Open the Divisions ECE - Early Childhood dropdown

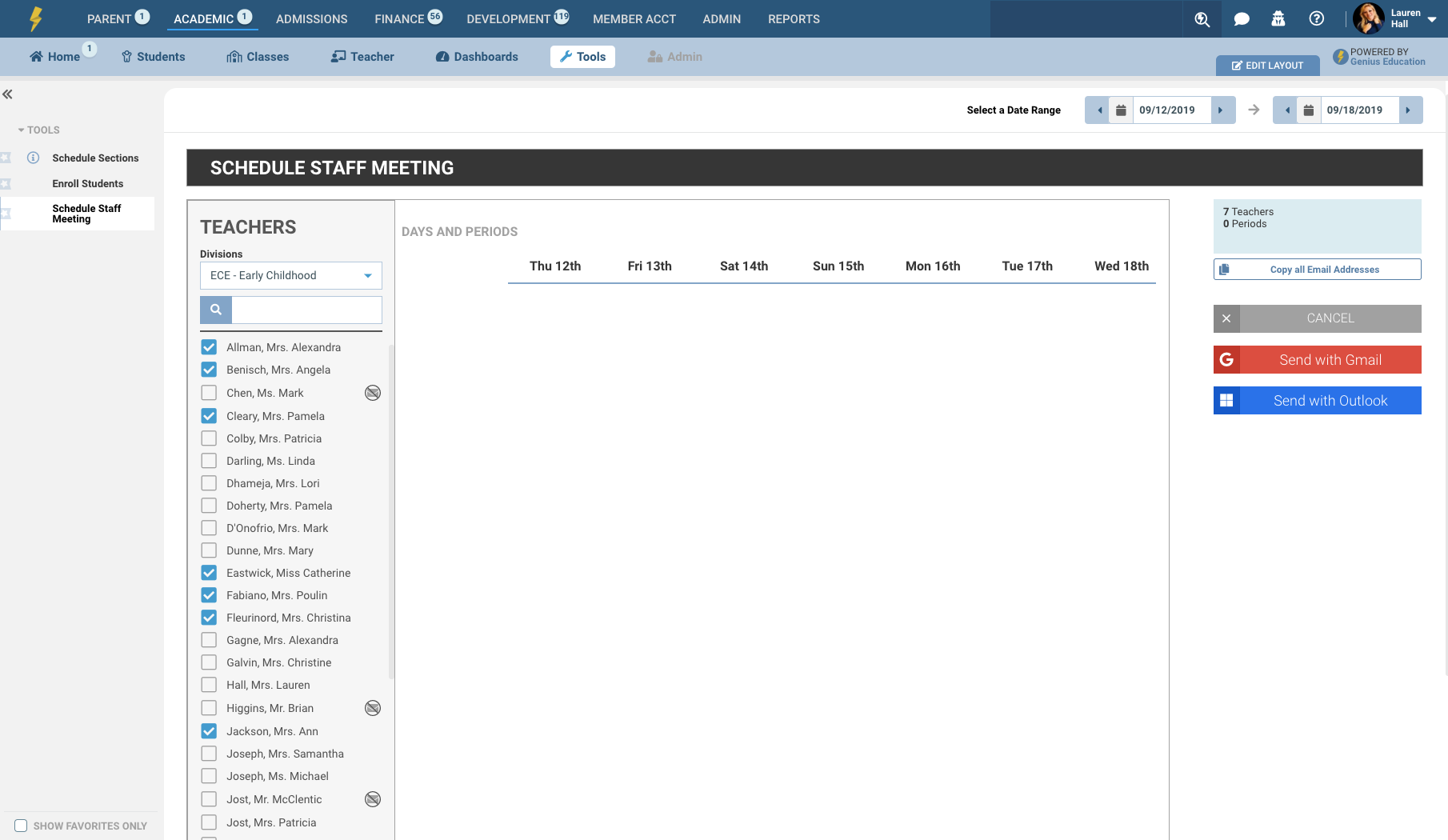(x=290, y=275)
